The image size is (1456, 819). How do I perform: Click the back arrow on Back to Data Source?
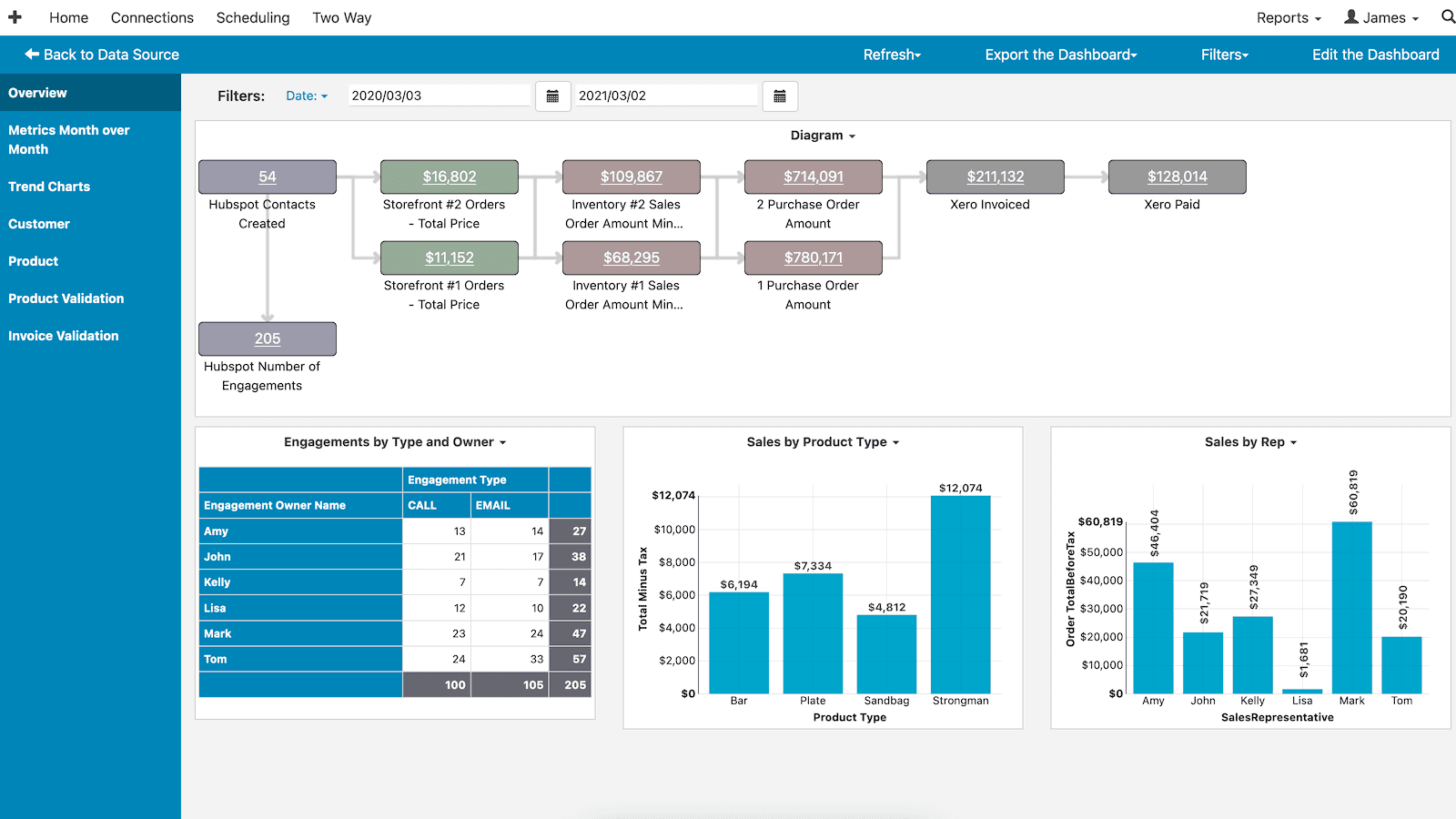point(32,55)
